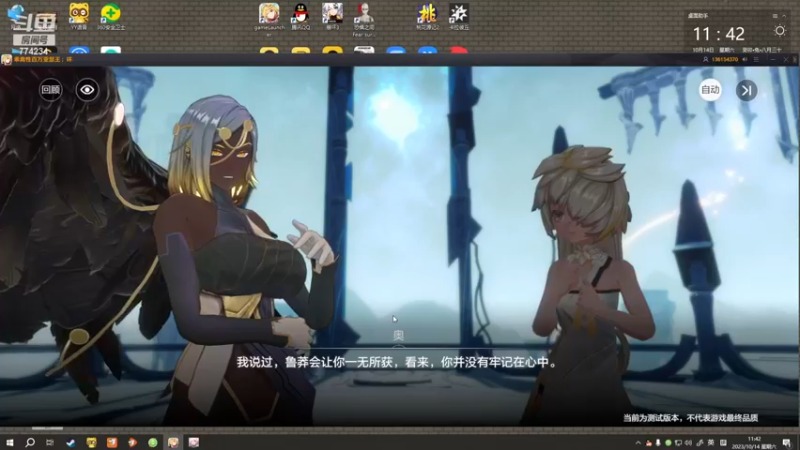Open the YY语音 desktop shortcut
This screenshot has width=800, height=450.
79,16
